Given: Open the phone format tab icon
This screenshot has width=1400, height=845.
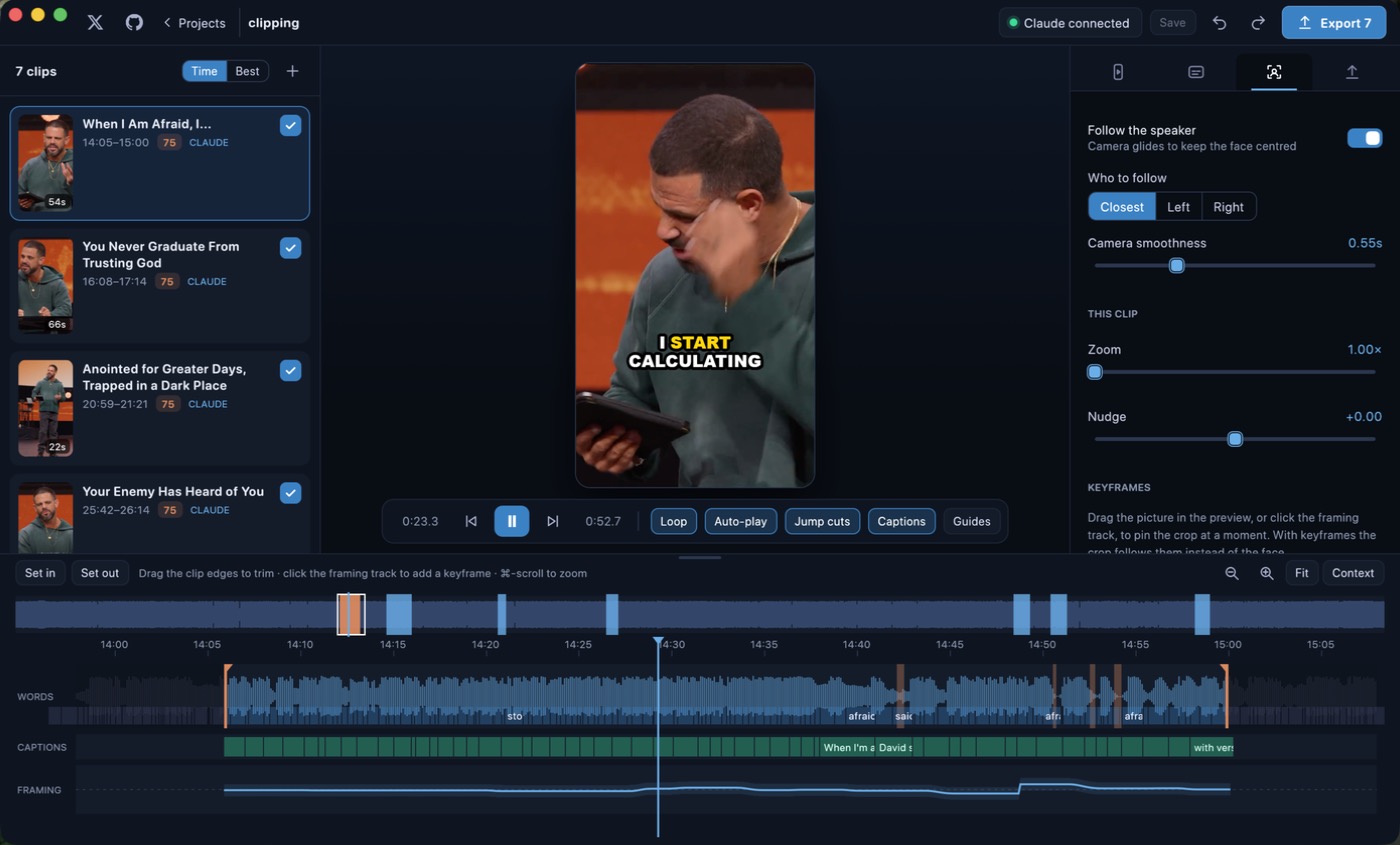Looking at the screenshot, I should pyautogui.click(x=1118, y=72).
